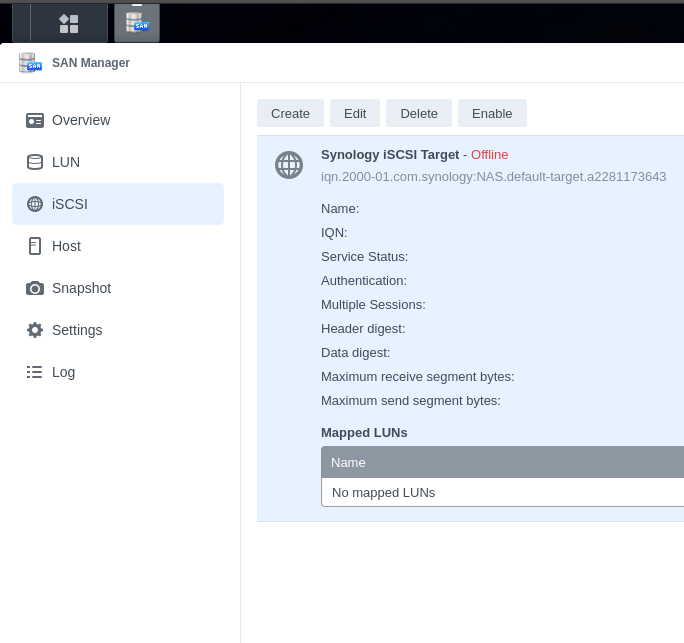View the Log section
The height and width of the screenshot is (643, 684).
(x=118, y=372)
